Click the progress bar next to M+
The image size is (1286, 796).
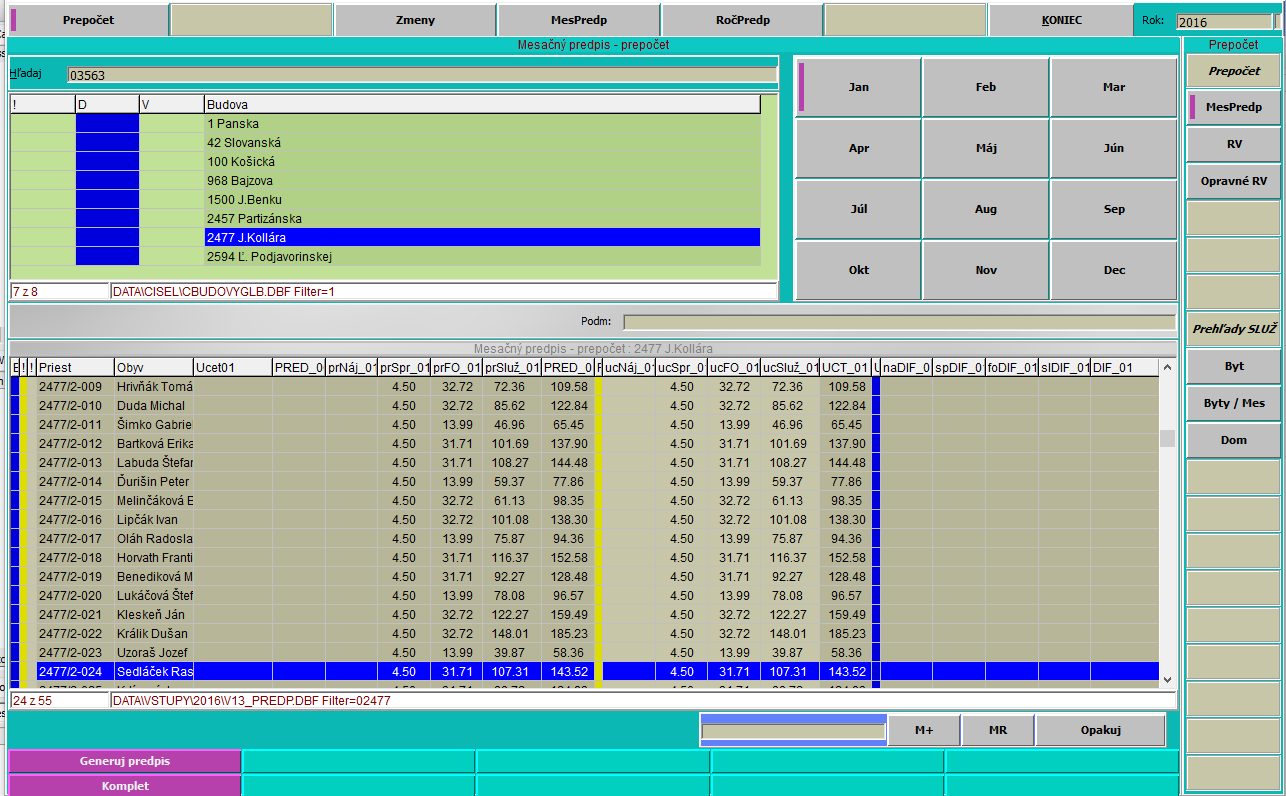point(793,731)
